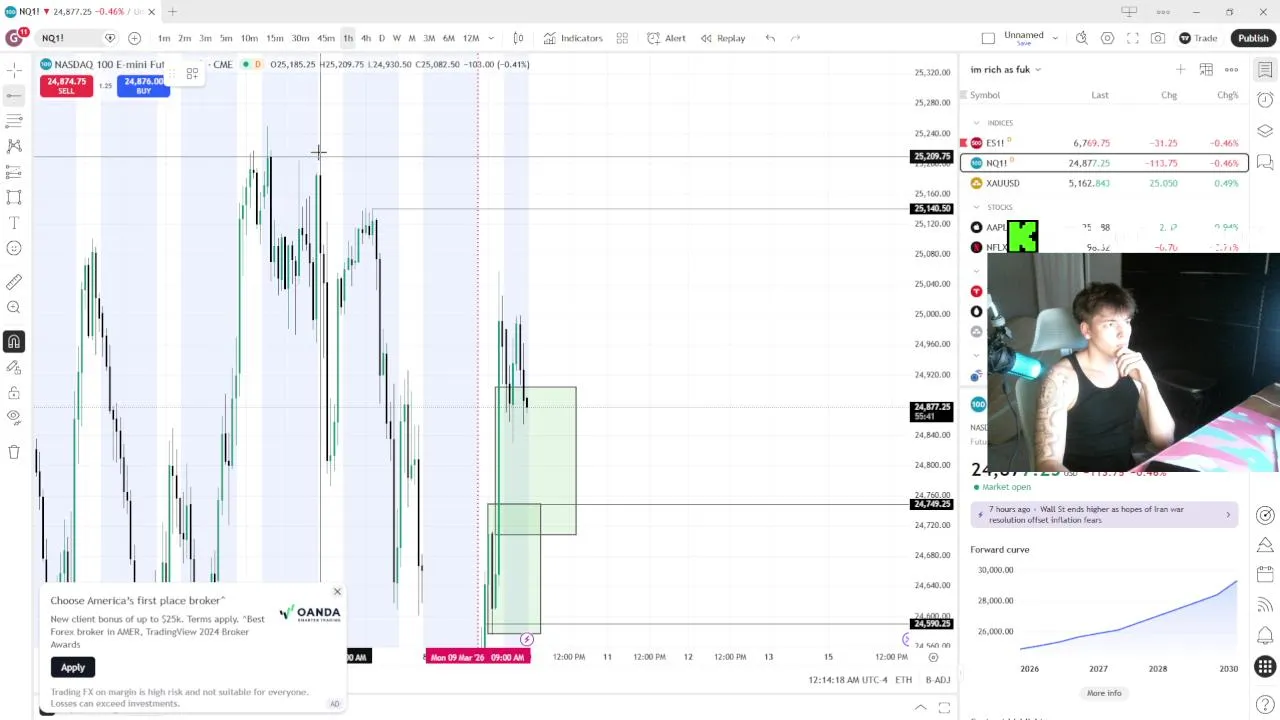This screenshot has height=720, width=1280.
Task: Click the blue BUY button
Action: 143,85
